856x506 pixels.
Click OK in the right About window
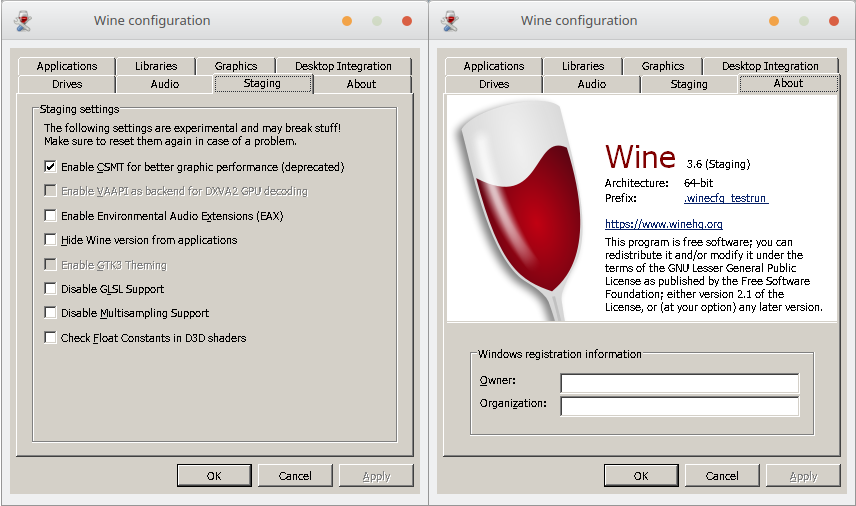point(641,475)
